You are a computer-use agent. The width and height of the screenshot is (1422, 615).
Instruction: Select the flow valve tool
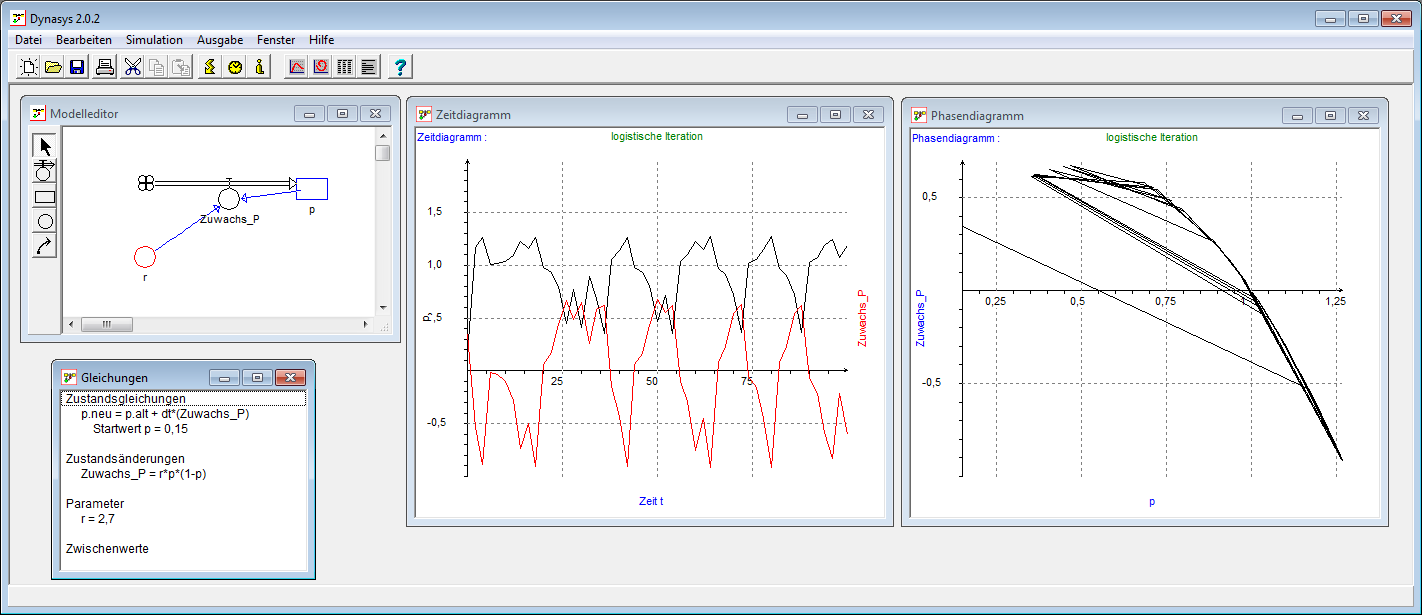[45, 171]
